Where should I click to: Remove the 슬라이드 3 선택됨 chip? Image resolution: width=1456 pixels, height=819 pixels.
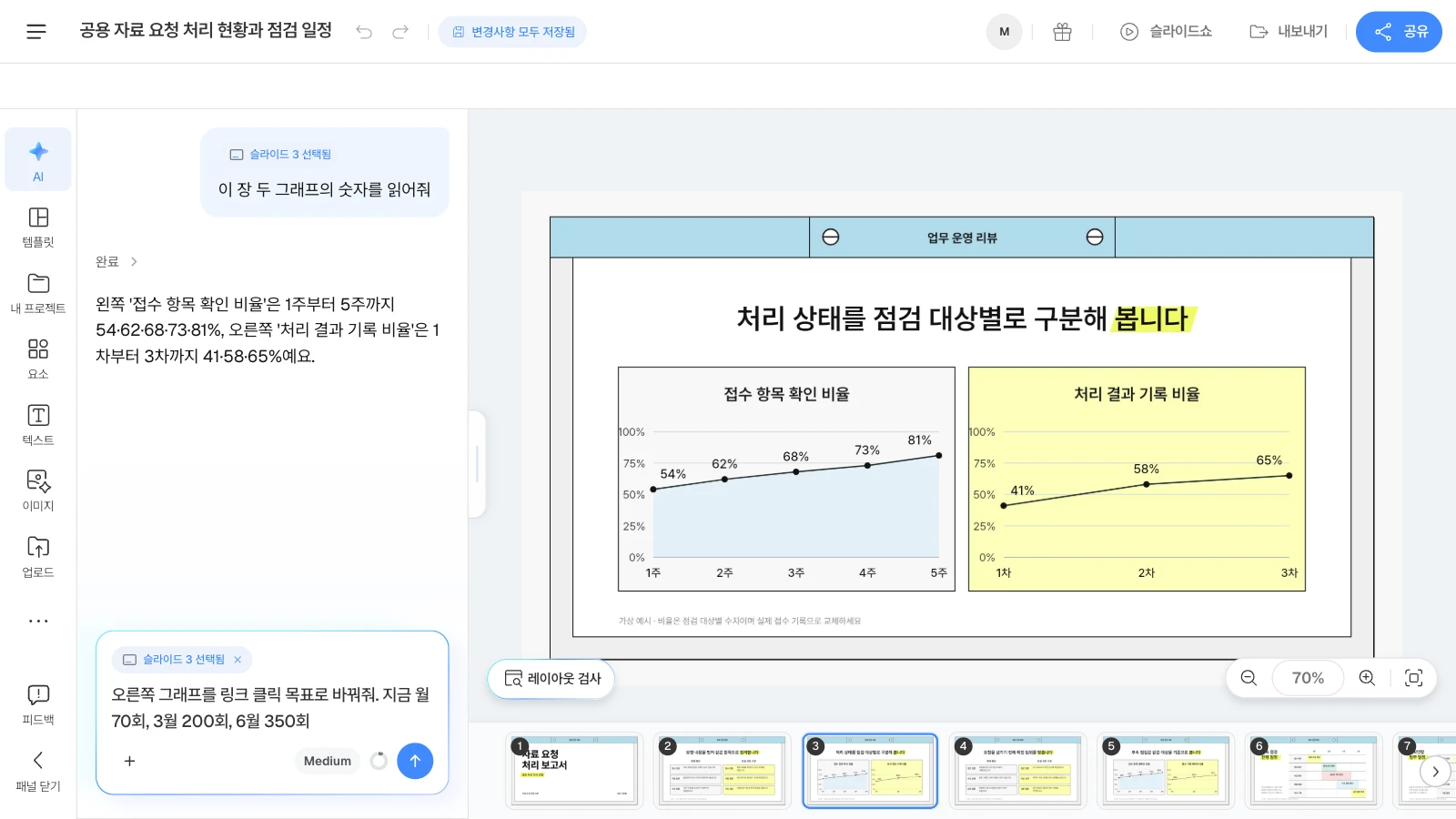click(x=238, y=660)
